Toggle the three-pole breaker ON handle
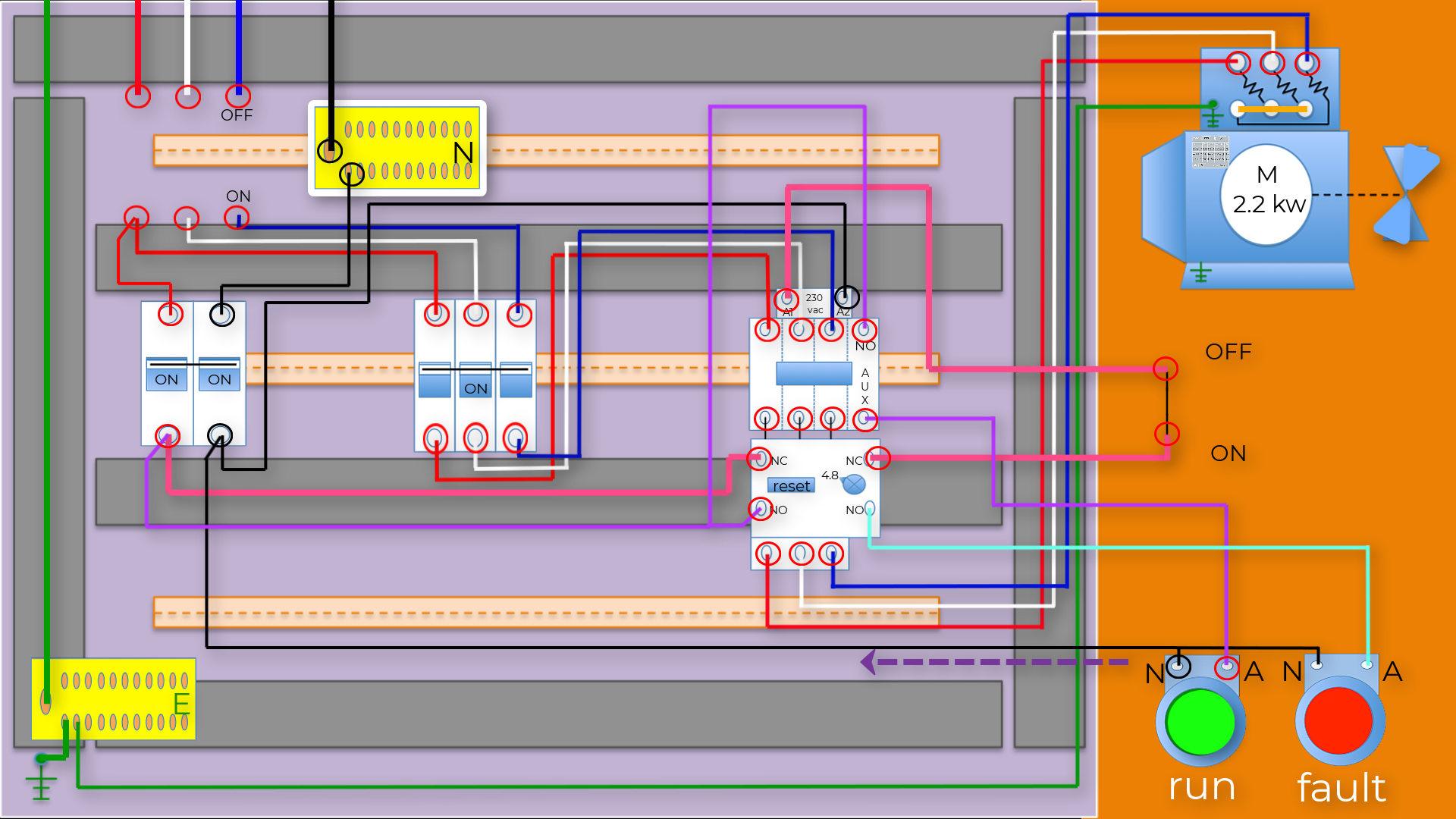The height and width of the screenshot is (819, 1456). point(475,381)
